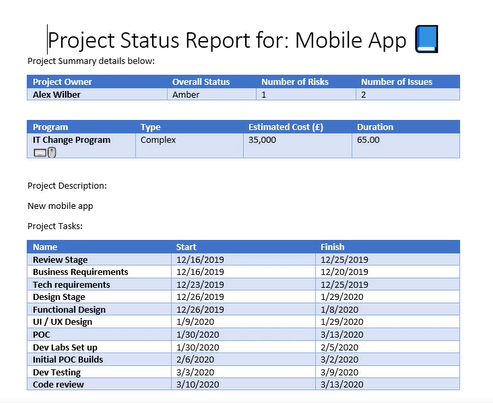
Task: Click the mouse icon under IT Change Program
Action: [x=52, y=153]
